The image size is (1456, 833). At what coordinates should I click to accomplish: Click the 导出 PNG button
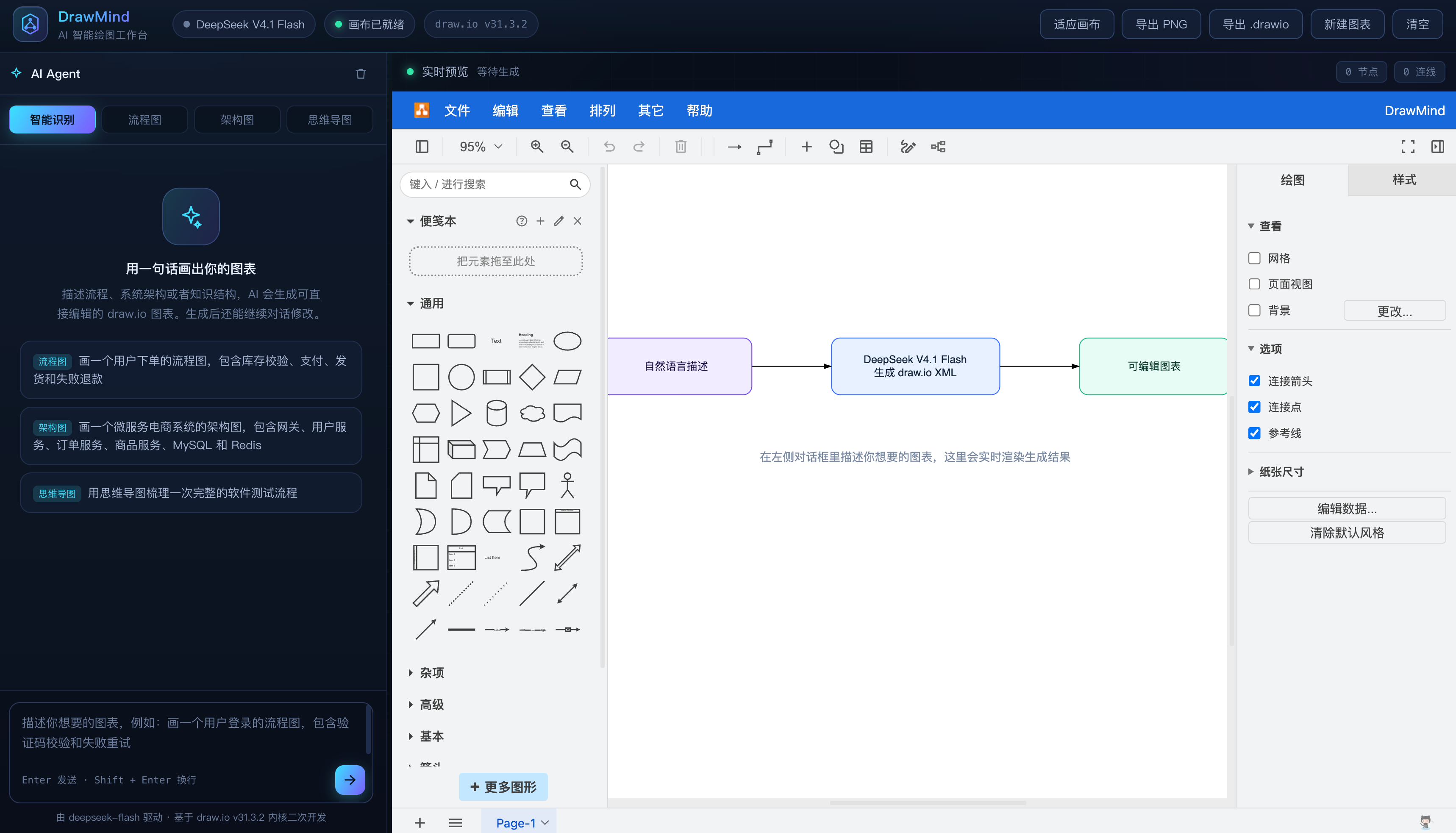pyautogui.click(x=1161, y=24)
